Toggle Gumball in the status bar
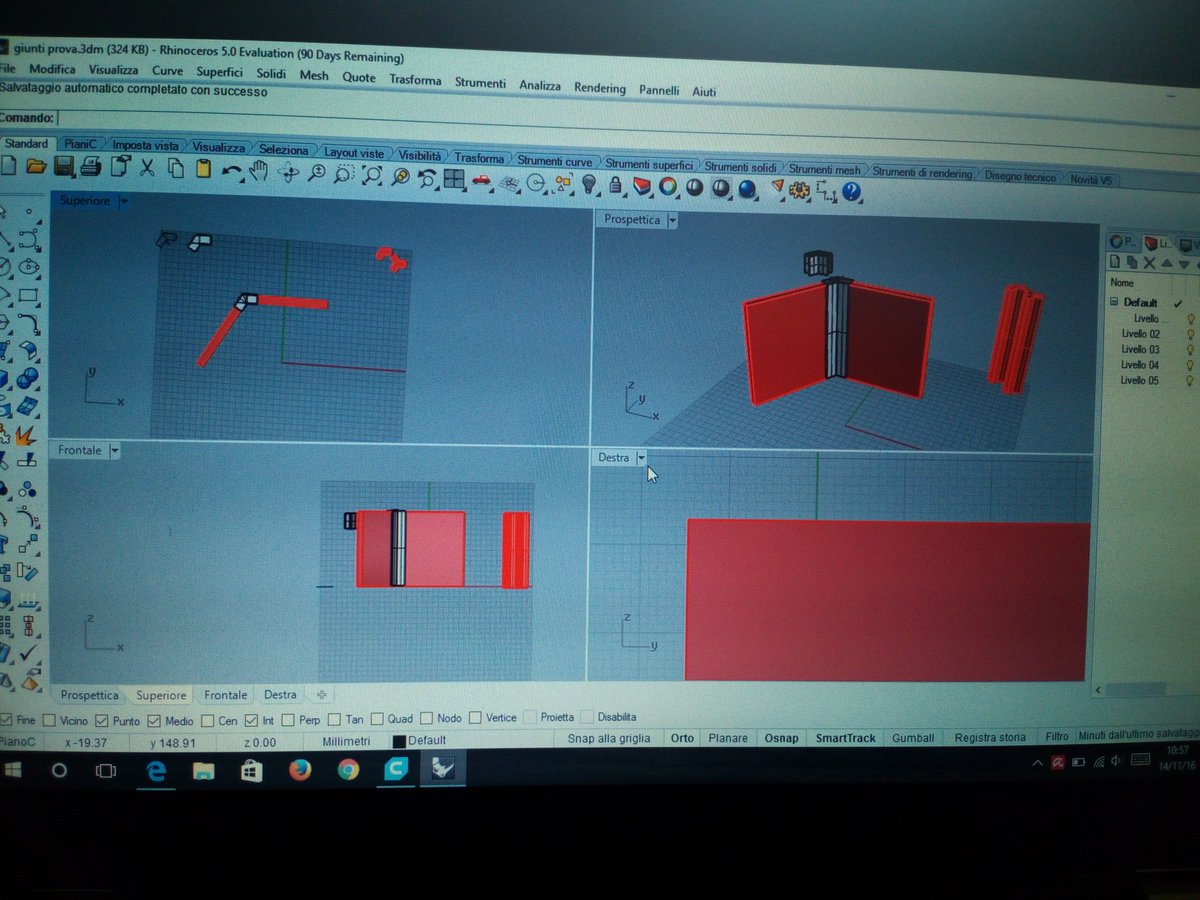This screenshot has height=900, width=1200. [913, 738]
